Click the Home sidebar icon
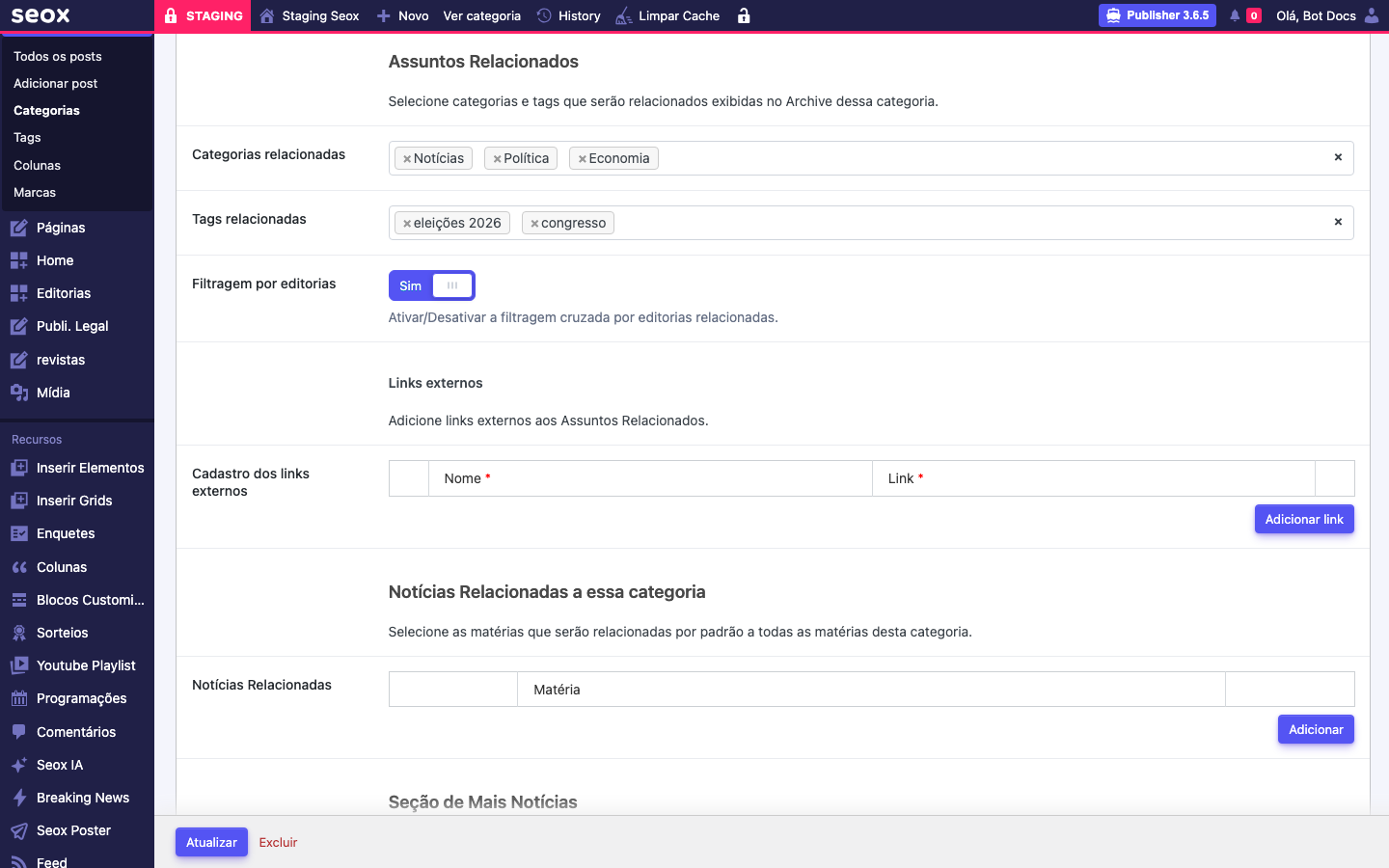This screenshot has height=868, width=1389. pyautogui.click(x=18, y=260)
